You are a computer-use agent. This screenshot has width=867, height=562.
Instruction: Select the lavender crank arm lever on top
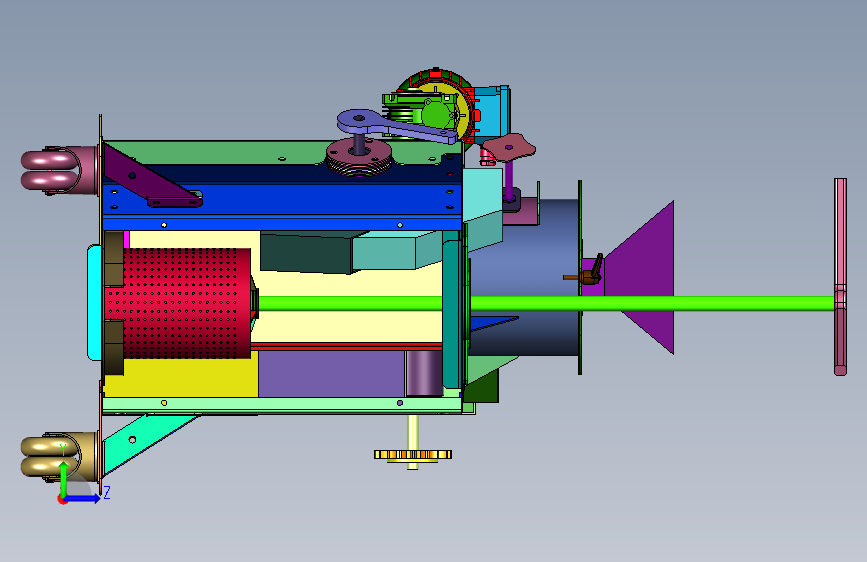click(x=396, y=126)
